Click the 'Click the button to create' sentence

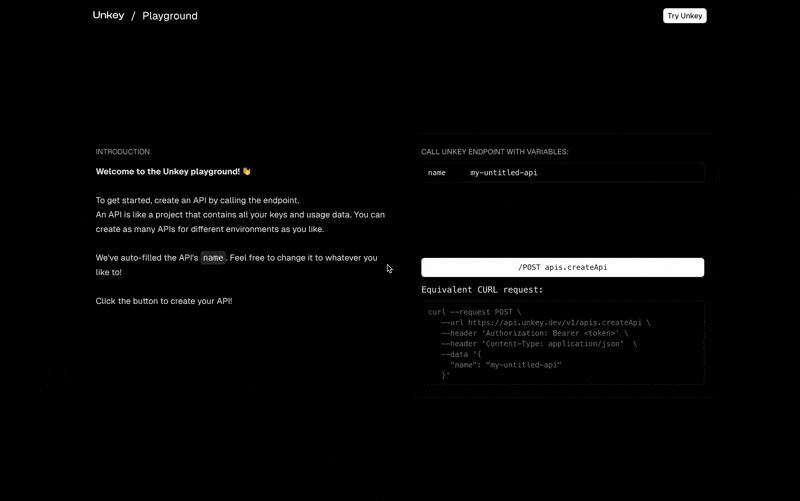coord(164,301)
